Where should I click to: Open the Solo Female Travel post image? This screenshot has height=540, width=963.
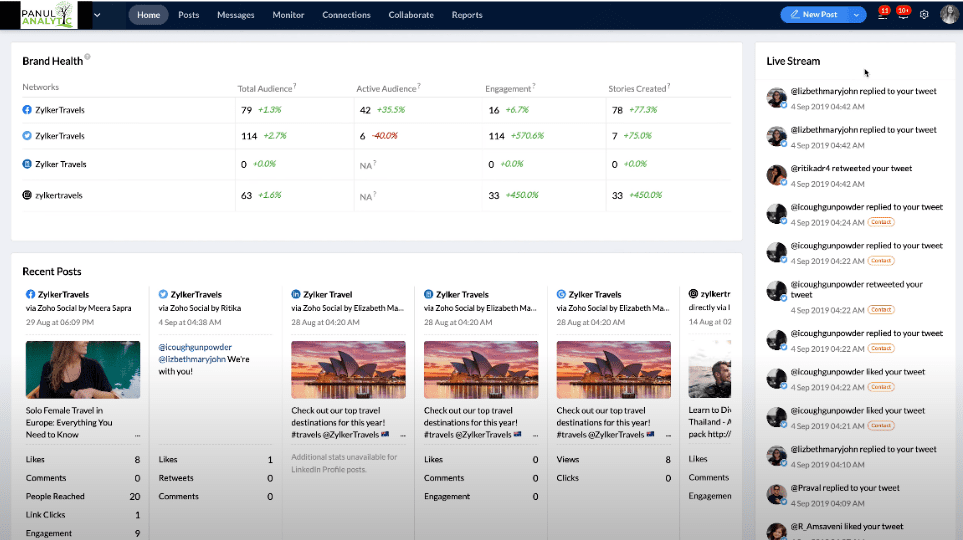83,370
